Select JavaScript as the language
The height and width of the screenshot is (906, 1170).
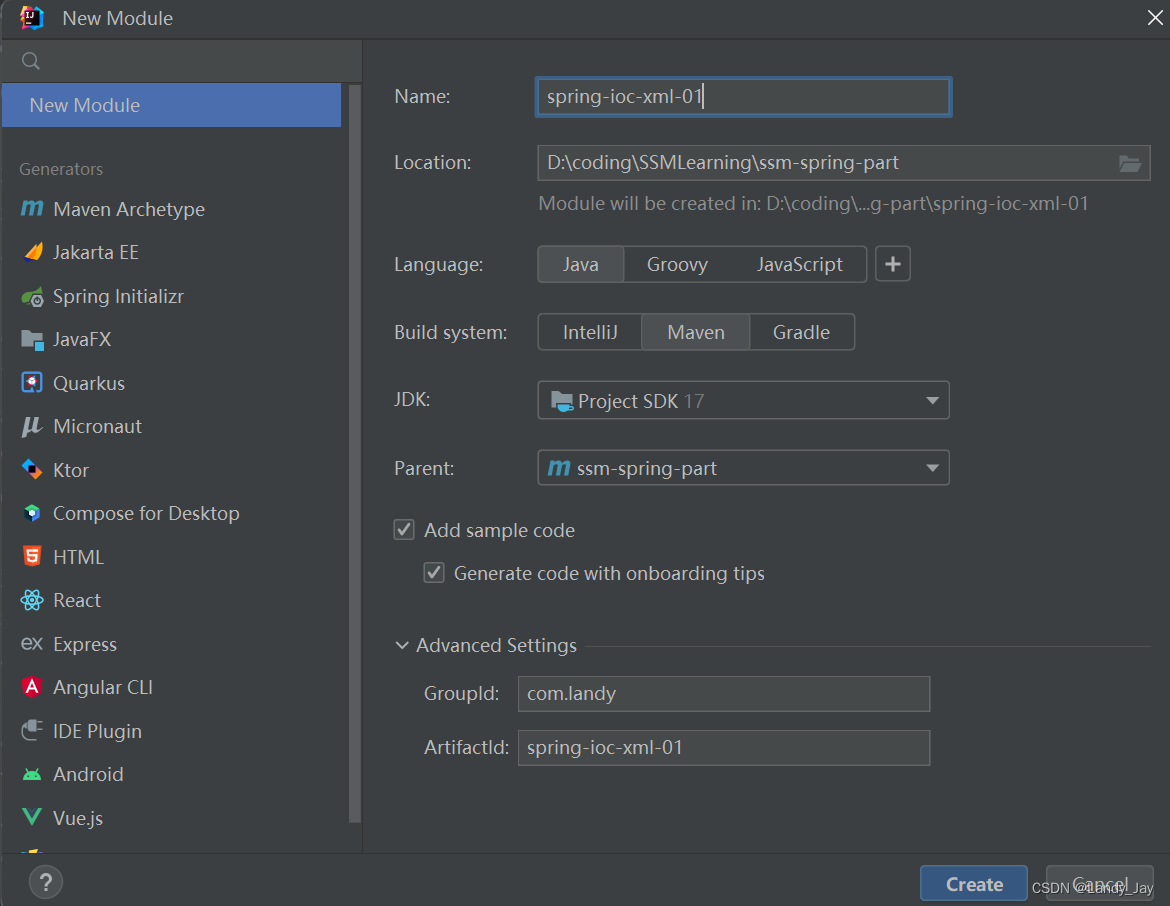[799, 264]
